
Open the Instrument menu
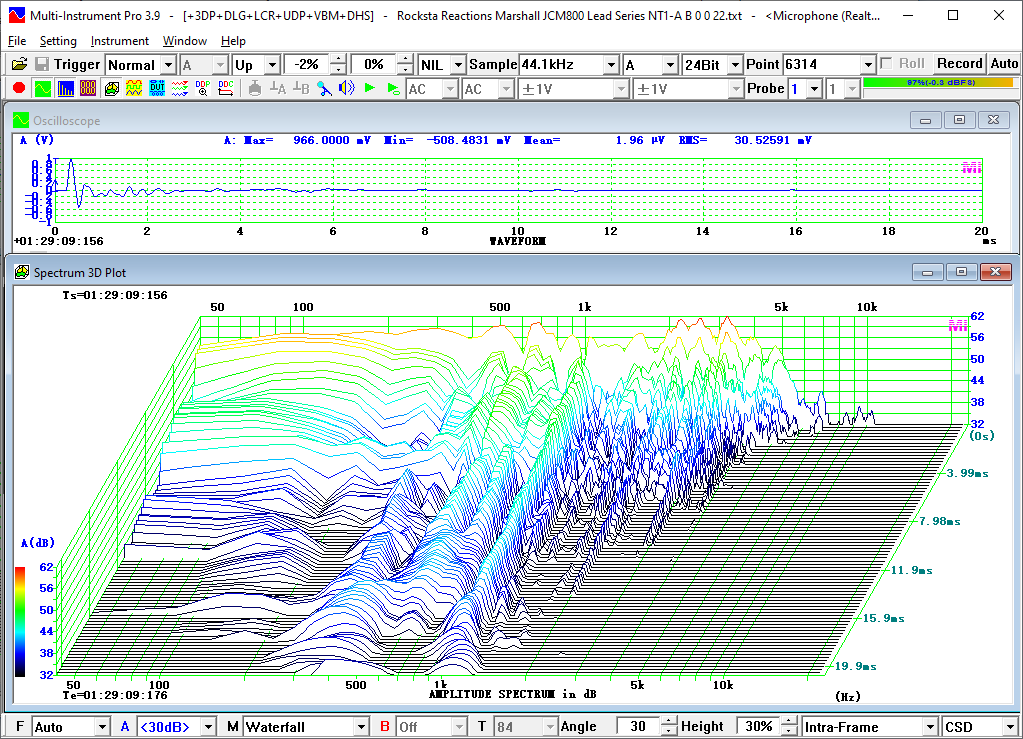point(119,41)
